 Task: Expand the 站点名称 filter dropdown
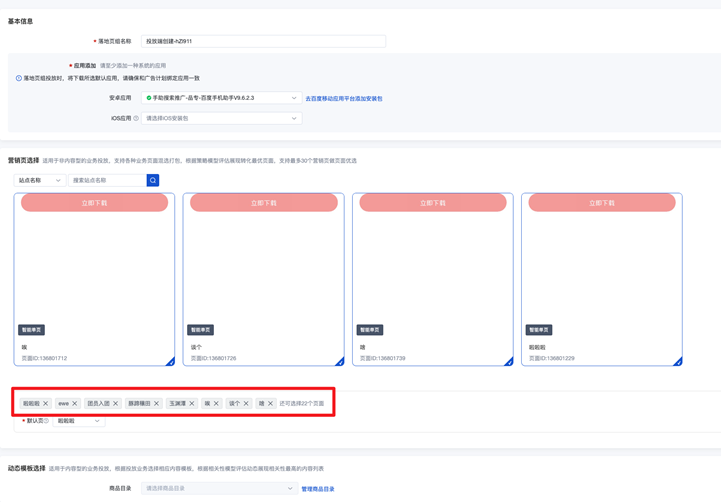[40, 180]
